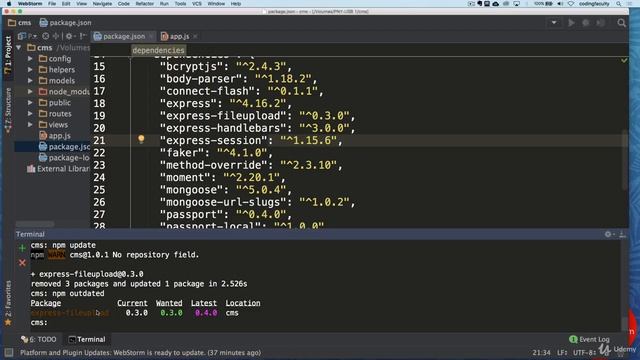This screenshot has height=360, width=640.
Task: Click the collapse all icon in Project panel
Action: pos(56,36)
